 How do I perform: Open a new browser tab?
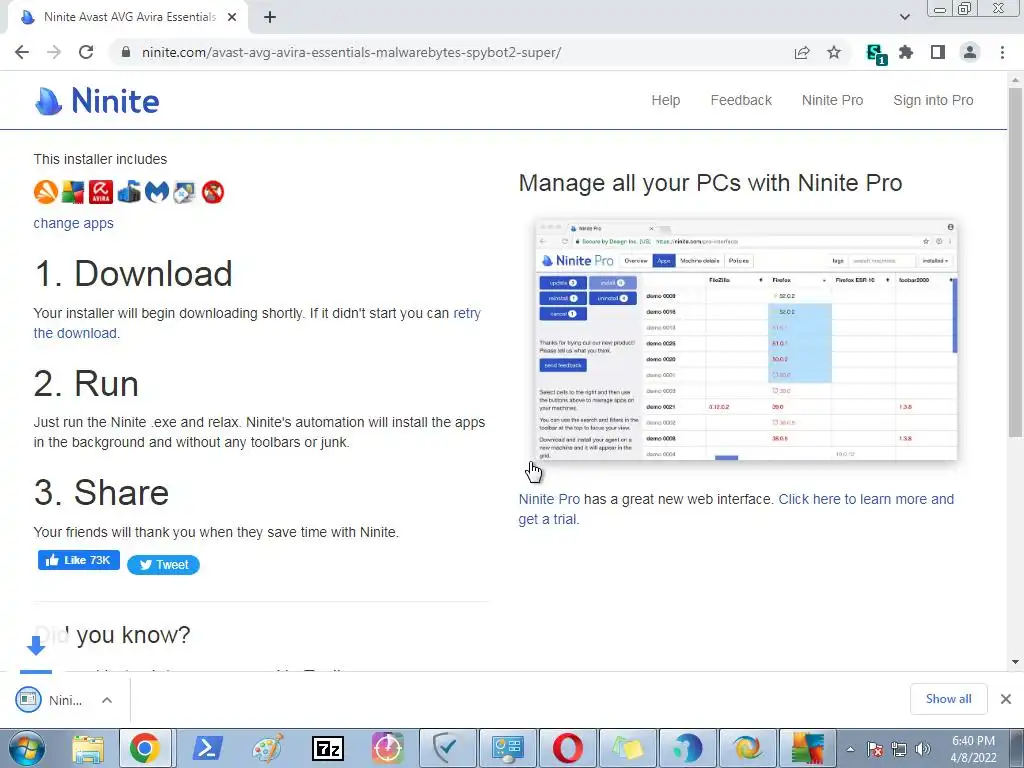pos(270,17)
